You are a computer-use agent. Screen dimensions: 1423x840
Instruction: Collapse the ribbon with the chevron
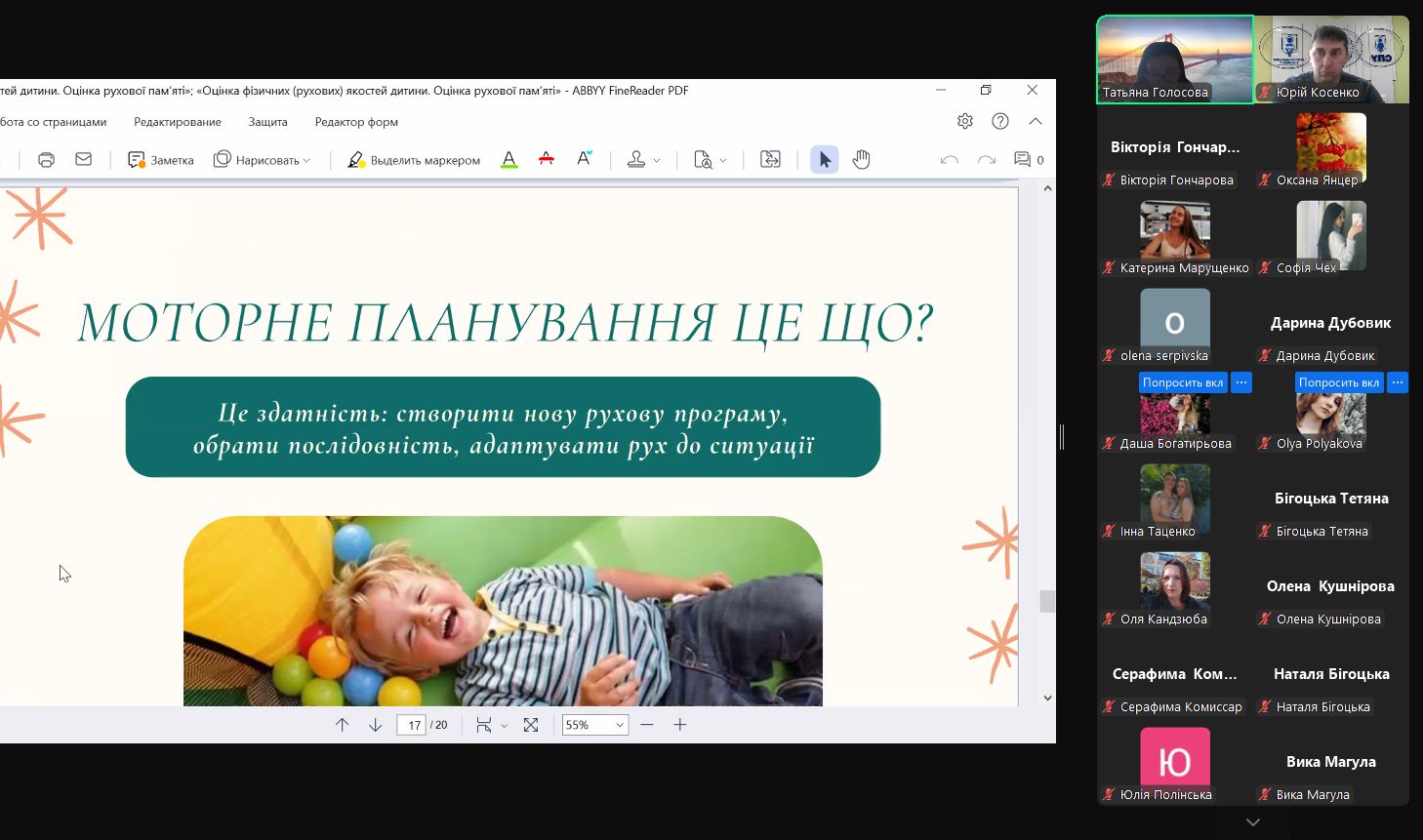point(1036,121)
